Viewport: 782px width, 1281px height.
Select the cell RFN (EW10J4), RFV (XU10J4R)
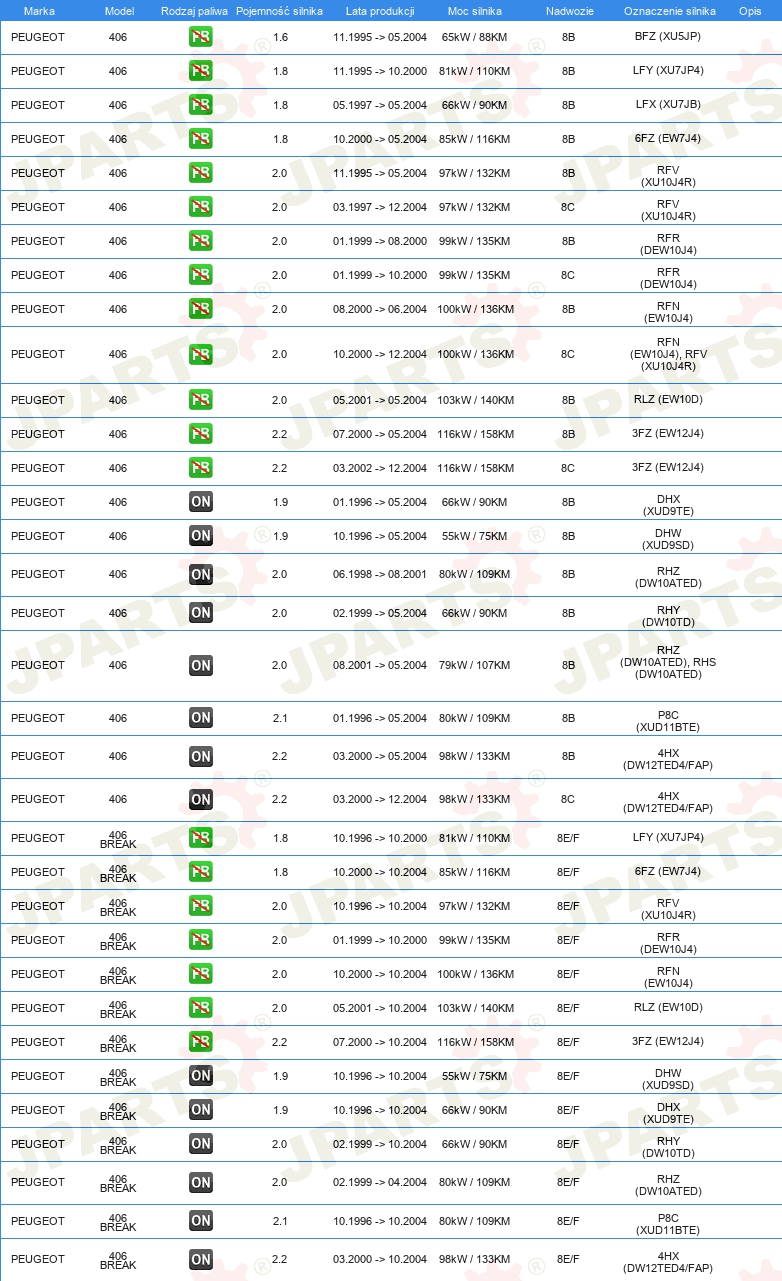click(668, 354)
